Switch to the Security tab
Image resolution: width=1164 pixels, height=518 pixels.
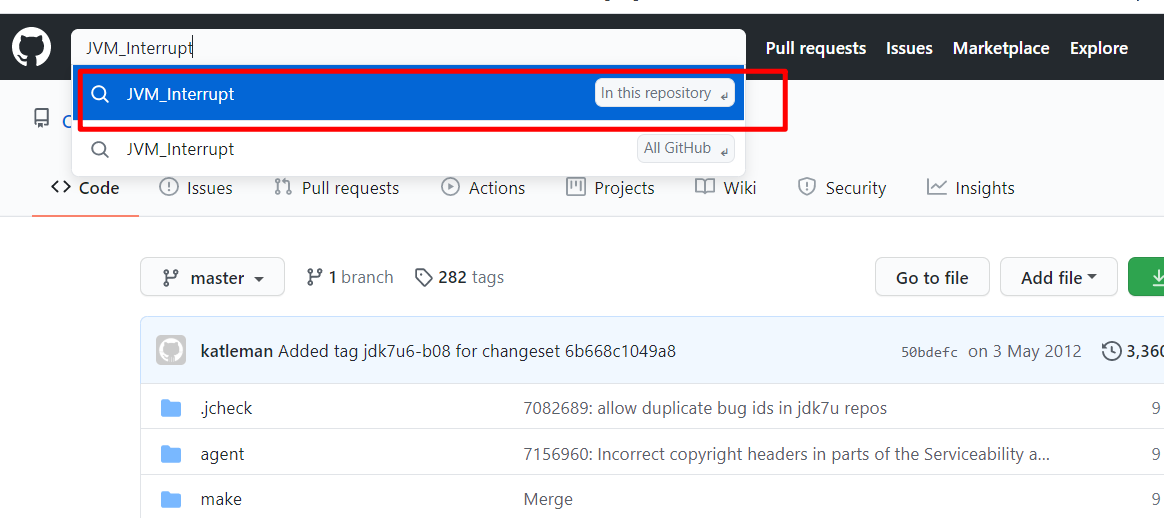(842, 188)
